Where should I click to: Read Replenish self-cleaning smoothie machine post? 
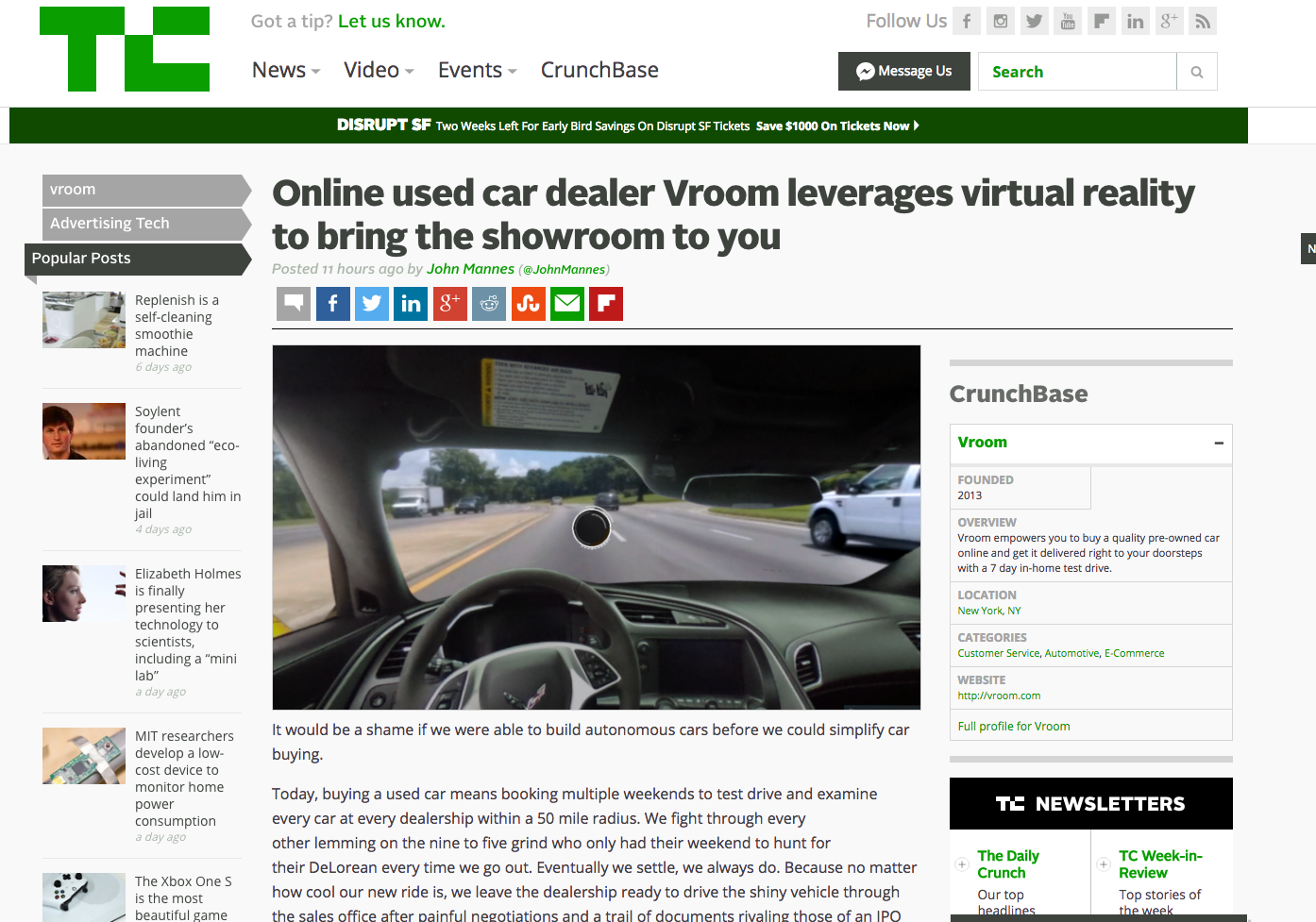(177, 326)
